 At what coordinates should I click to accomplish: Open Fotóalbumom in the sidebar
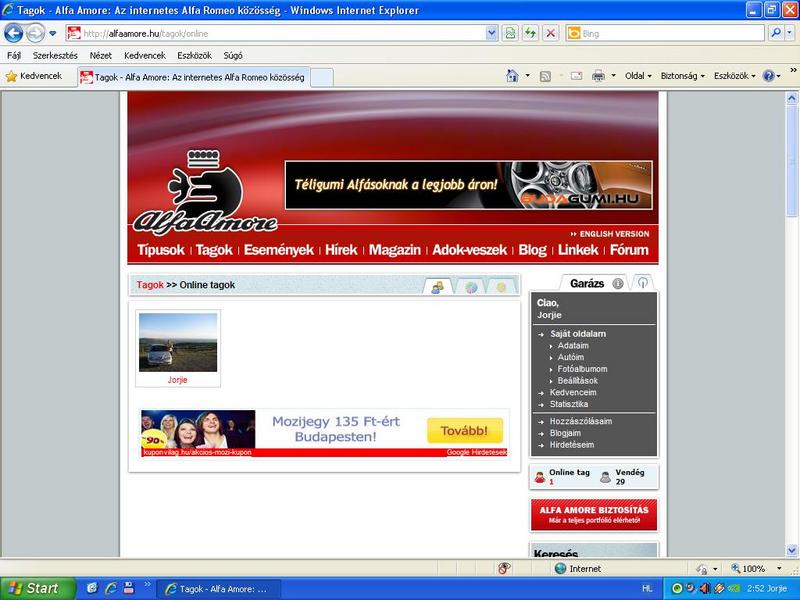[x=582, y=369]
